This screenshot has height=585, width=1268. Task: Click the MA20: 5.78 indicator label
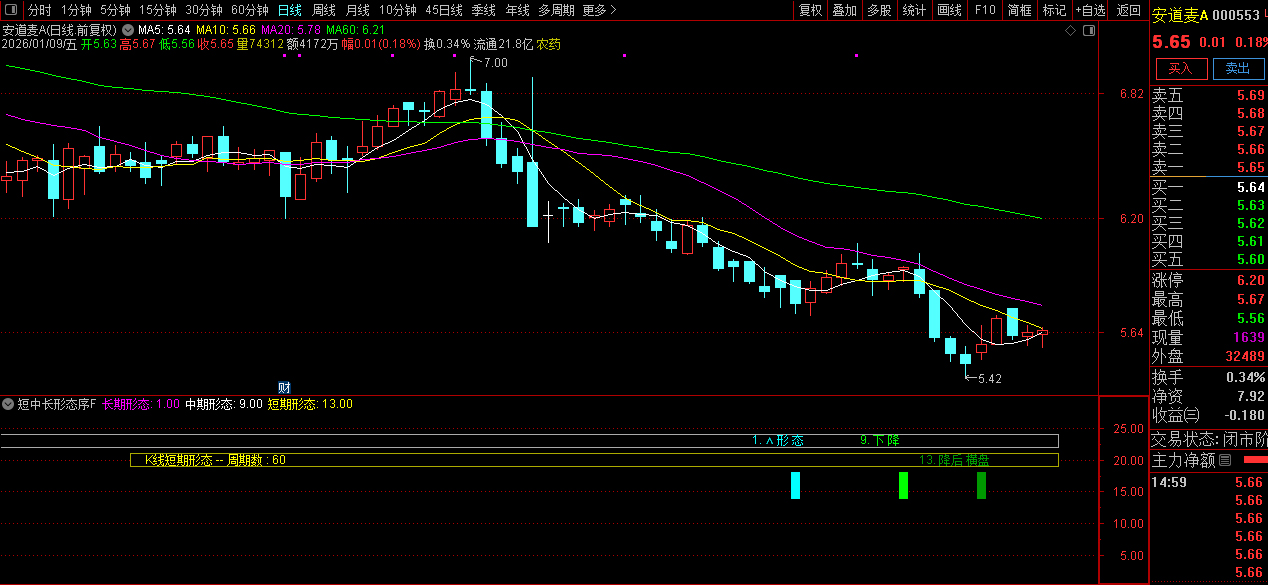tap(291, 31)
